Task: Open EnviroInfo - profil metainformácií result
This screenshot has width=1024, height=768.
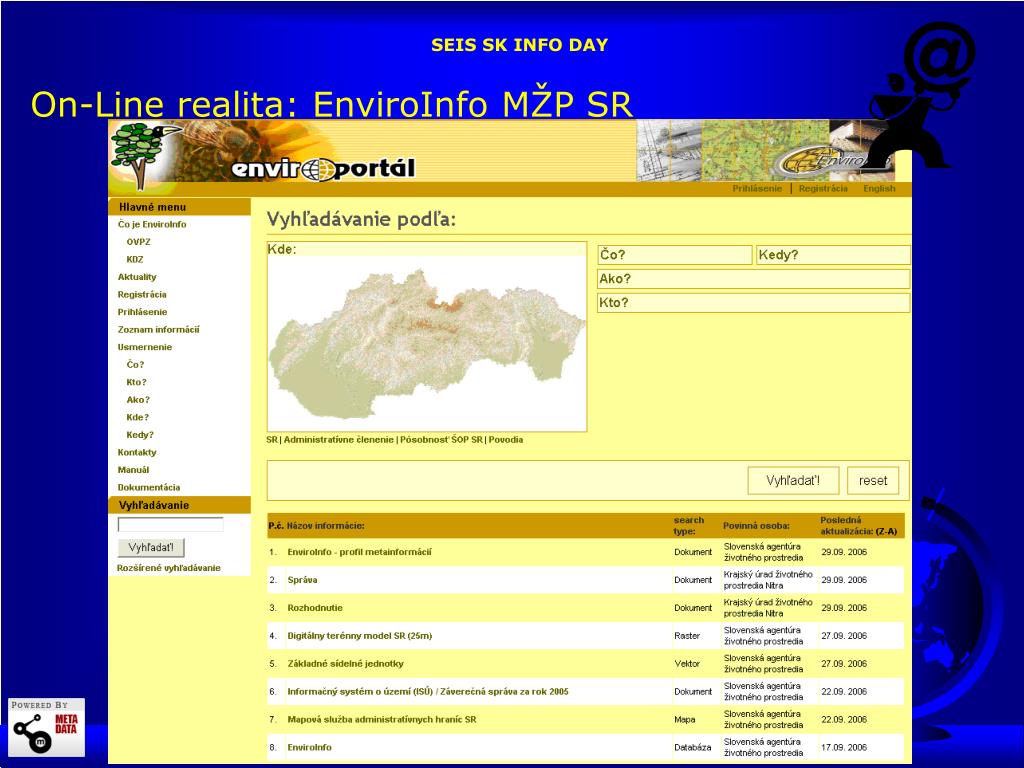Action: point(359,552)
